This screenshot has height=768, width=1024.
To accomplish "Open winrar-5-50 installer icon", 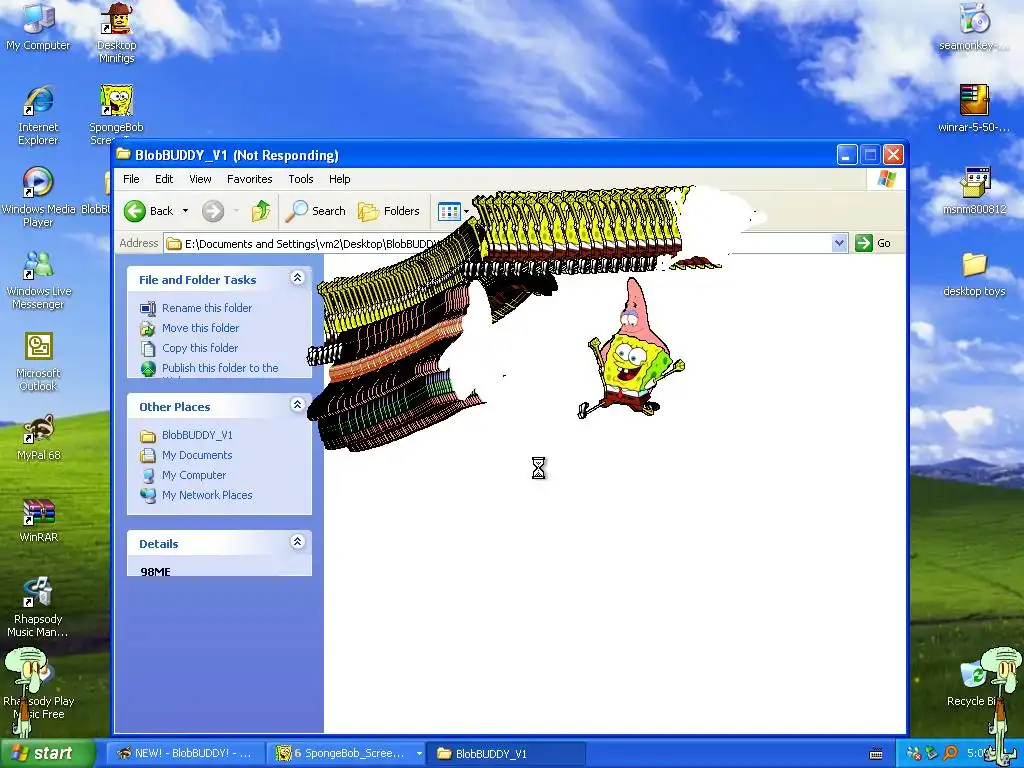I will point(974,109).
